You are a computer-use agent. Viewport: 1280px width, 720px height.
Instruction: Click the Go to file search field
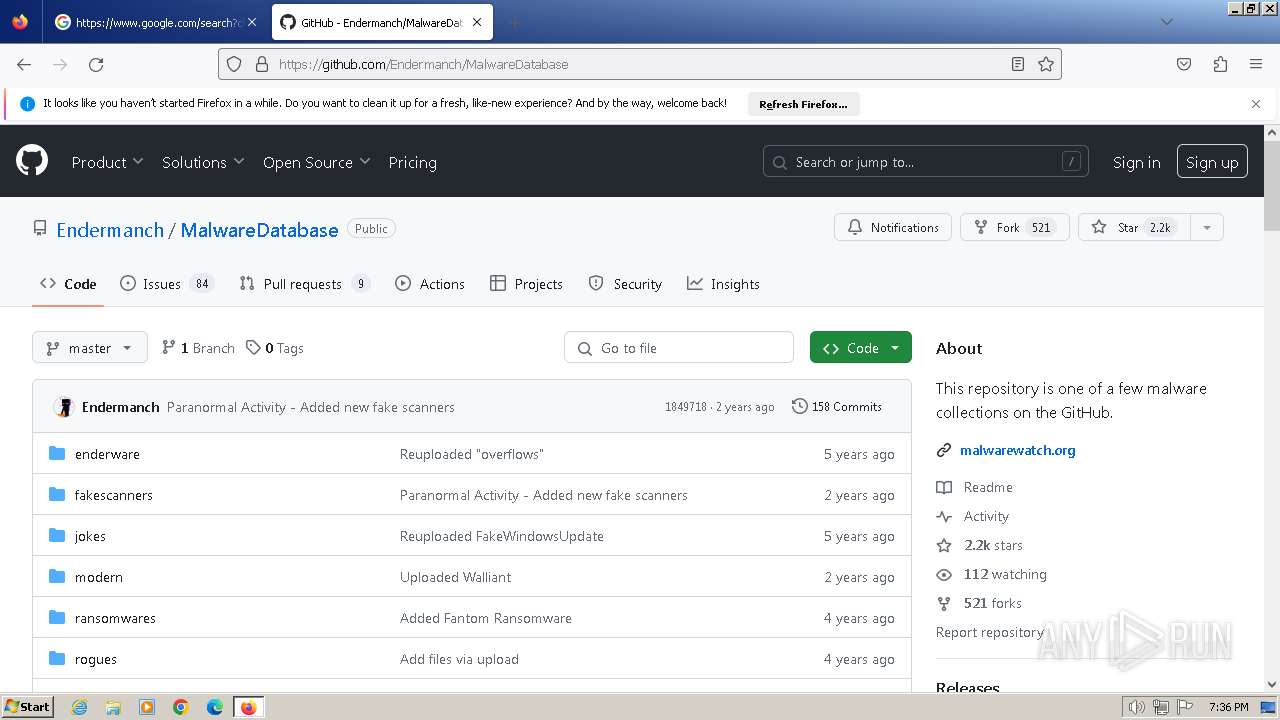click(x=679, y=348)
